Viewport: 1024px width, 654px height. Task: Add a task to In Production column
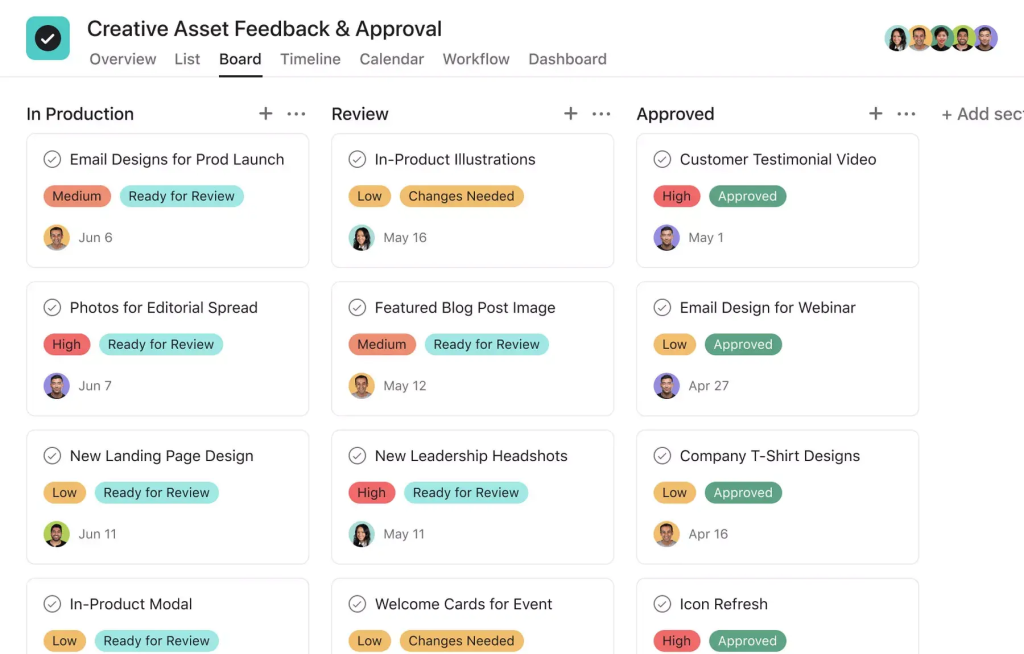[x=265, y=114]
